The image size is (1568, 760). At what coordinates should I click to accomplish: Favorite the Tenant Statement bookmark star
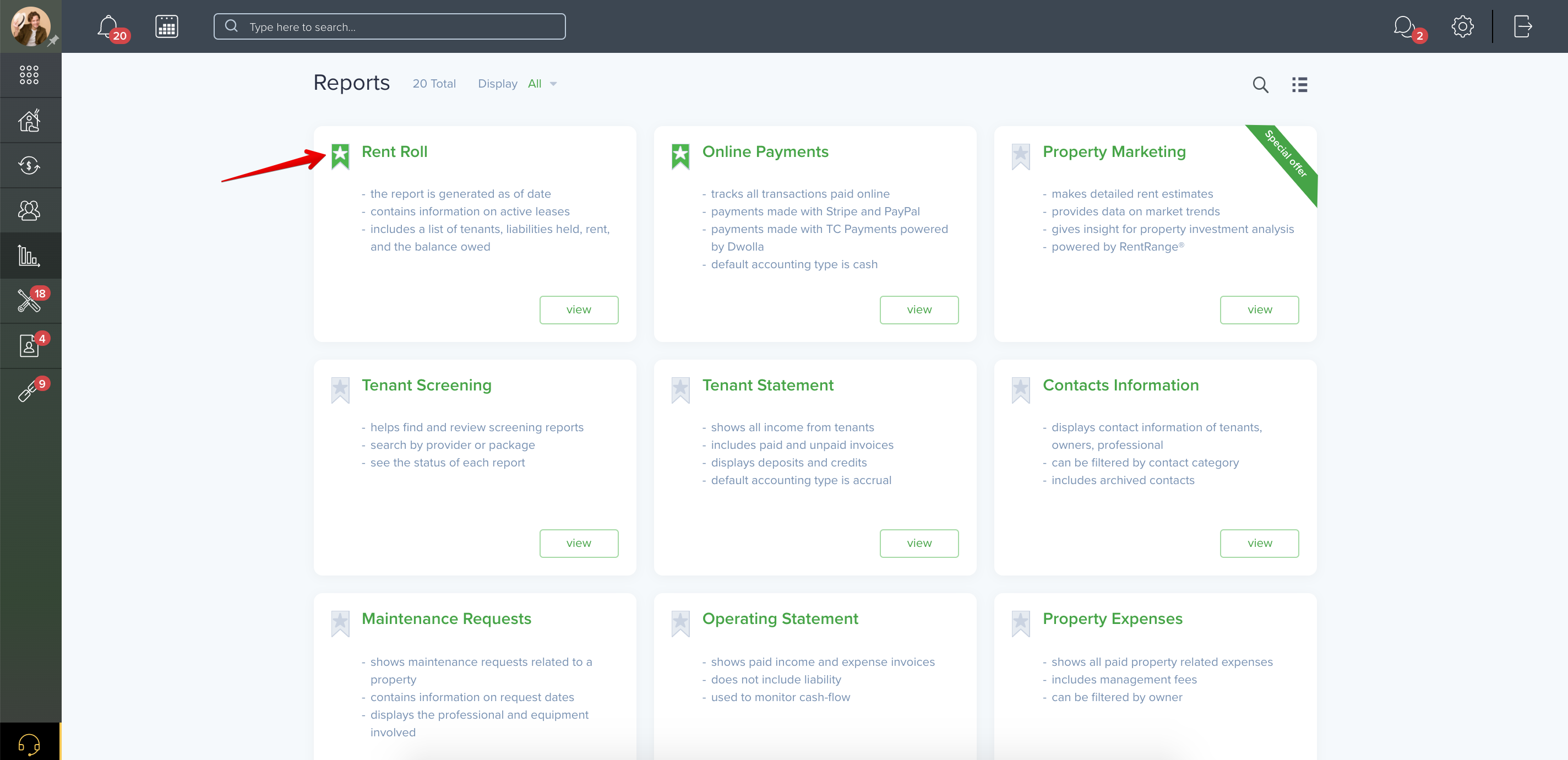pos(680,390)
